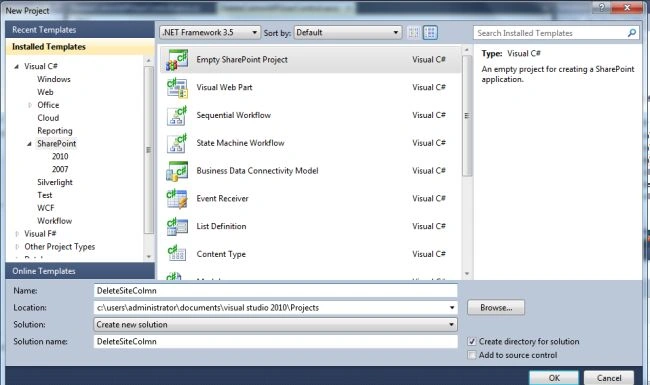Select SharePoint 2007 tree item
The width and height of the screenshot is (650, 385).
point(60,169)
